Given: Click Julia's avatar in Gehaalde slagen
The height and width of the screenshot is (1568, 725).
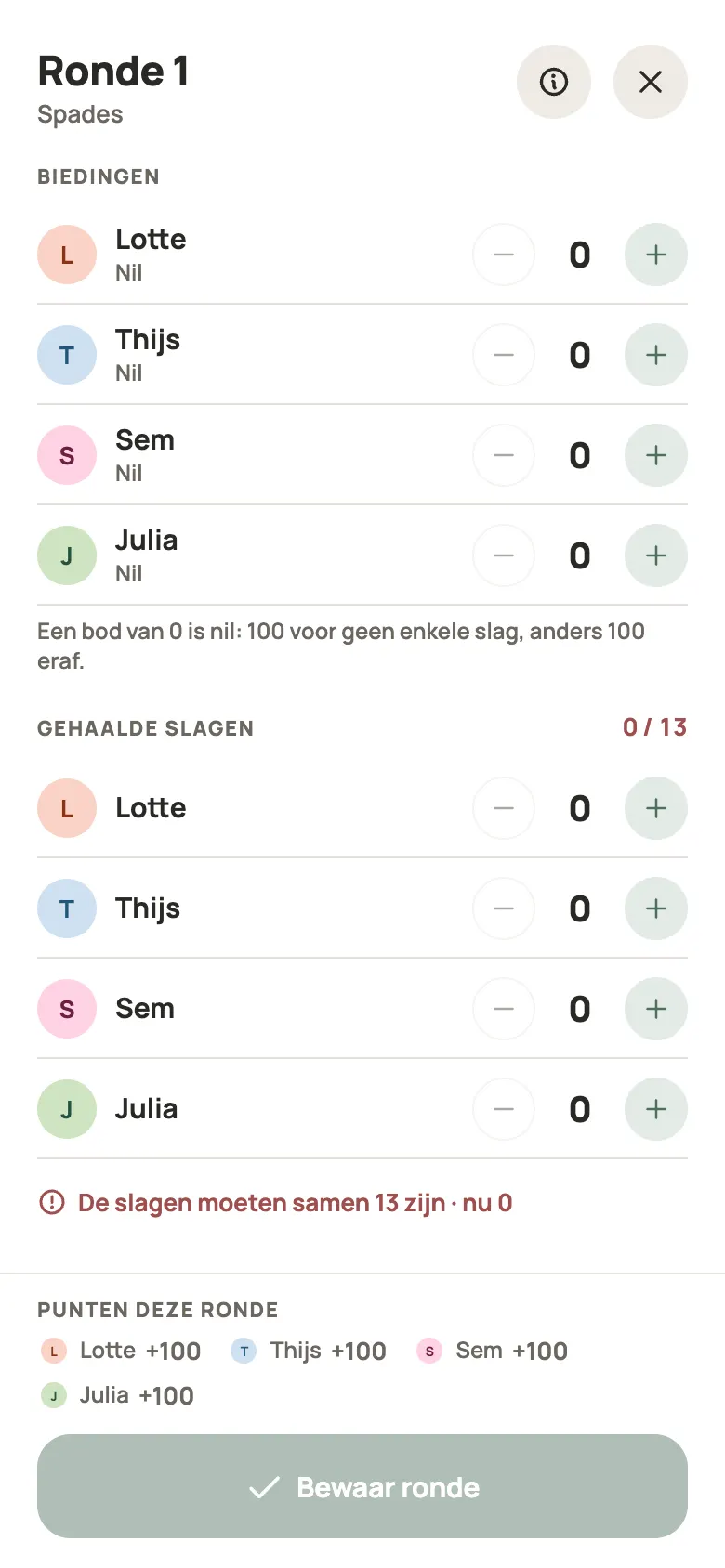Looking at the screenshot, I should coord(67,1109).
